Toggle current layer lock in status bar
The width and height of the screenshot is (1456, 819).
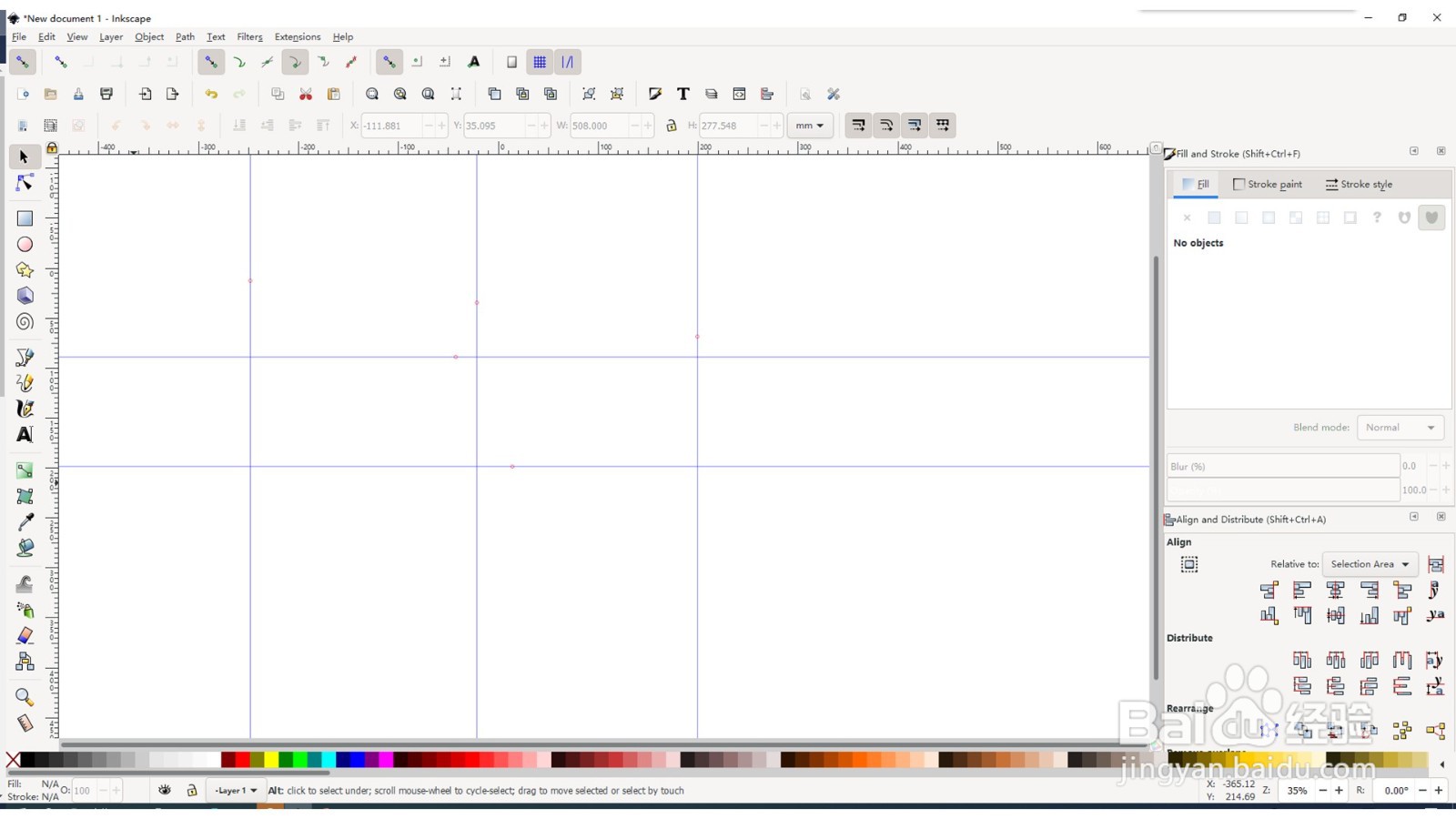(x=192, y=791)
